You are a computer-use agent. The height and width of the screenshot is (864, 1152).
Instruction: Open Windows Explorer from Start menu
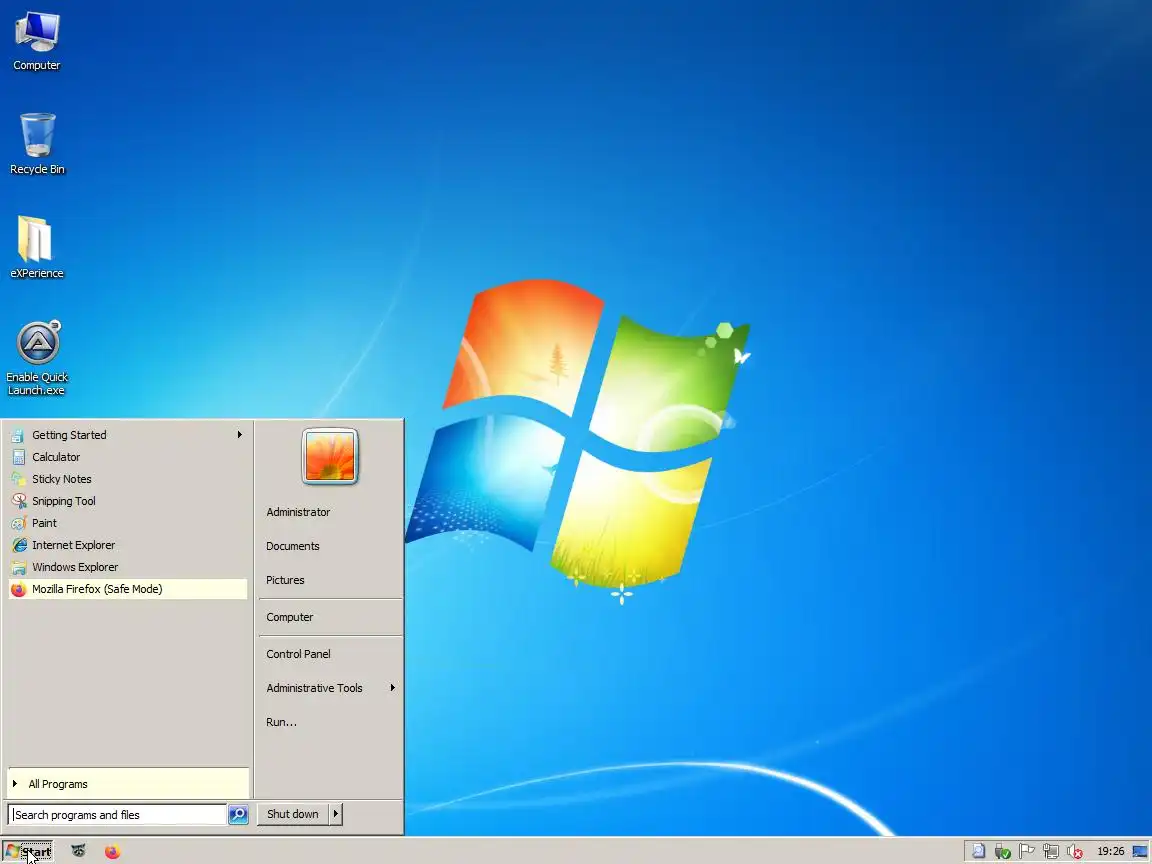[x=128, y=567]
